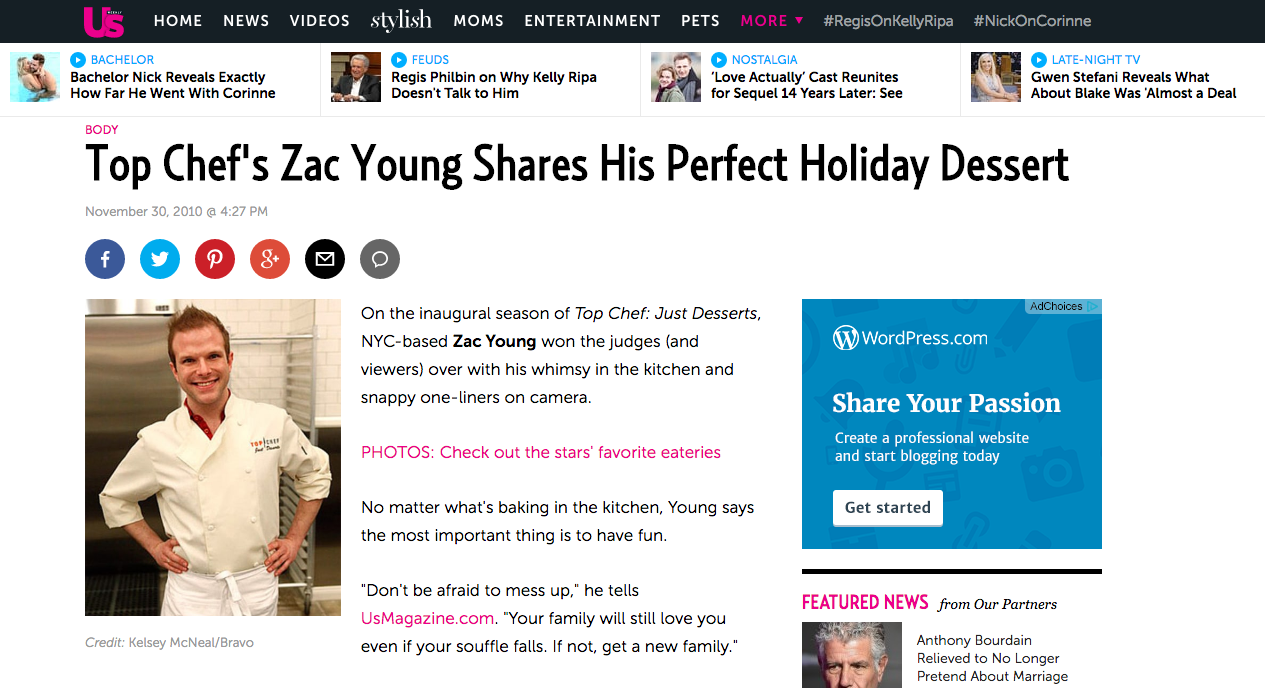Open the #RegisOnKellyRipa hashtag link
The image size is (1265, 688).
(888, 20)
